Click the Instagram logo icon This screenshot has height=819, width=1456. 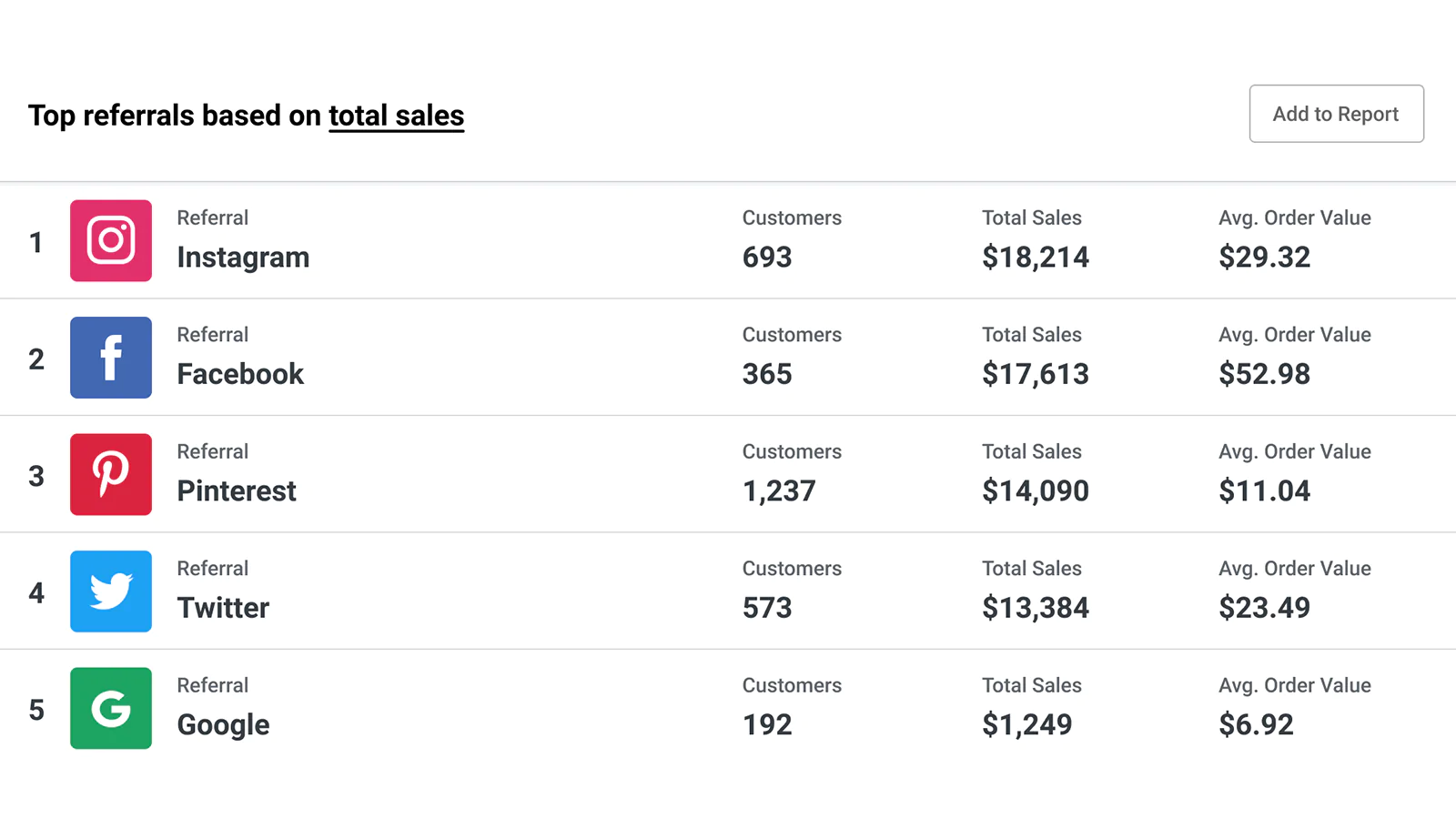pos(111,240)
